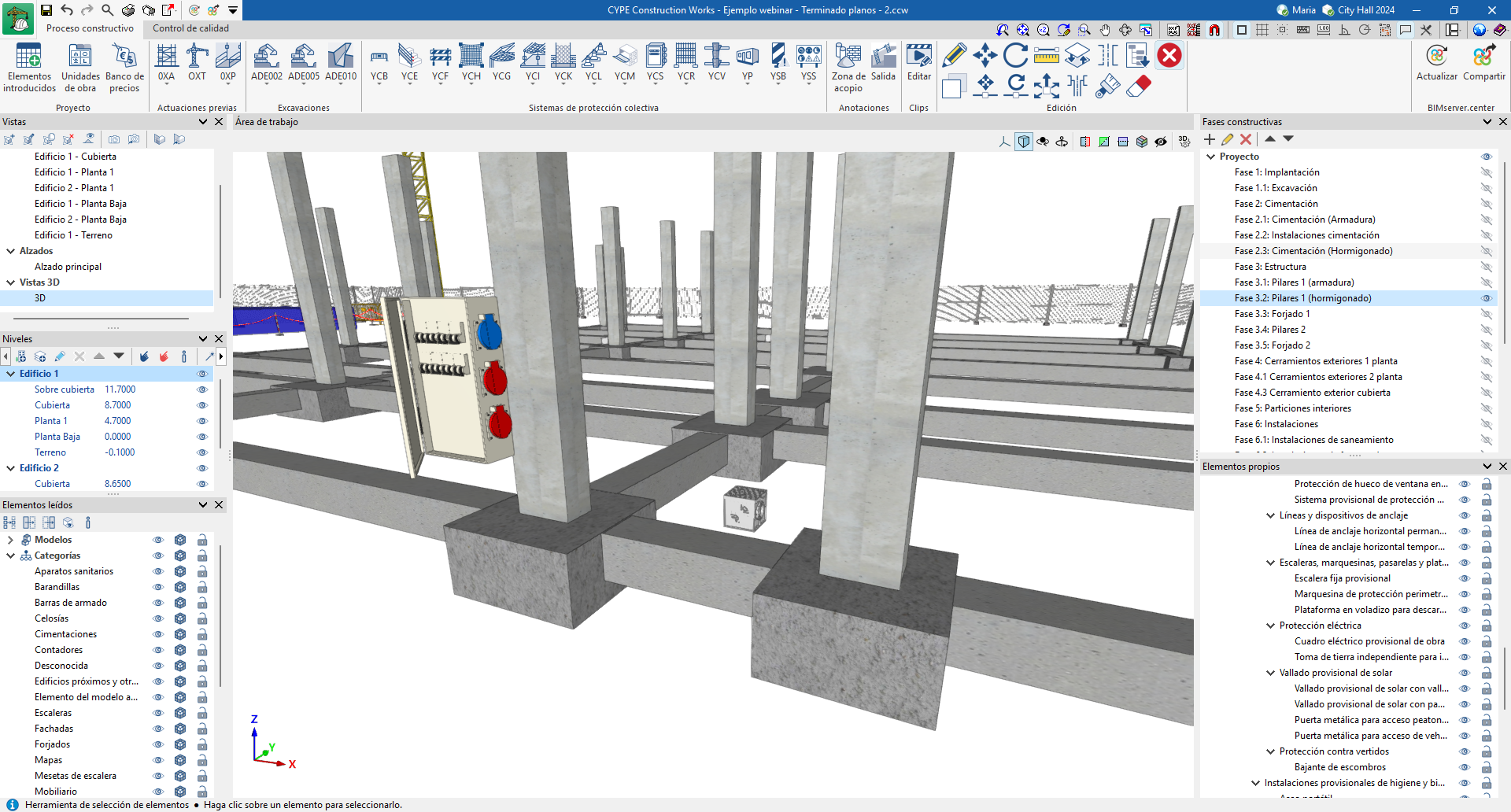This screenshot has width=1511, height=812.
Task: Open Banco de precios
Action: click(x=124, y=68)
